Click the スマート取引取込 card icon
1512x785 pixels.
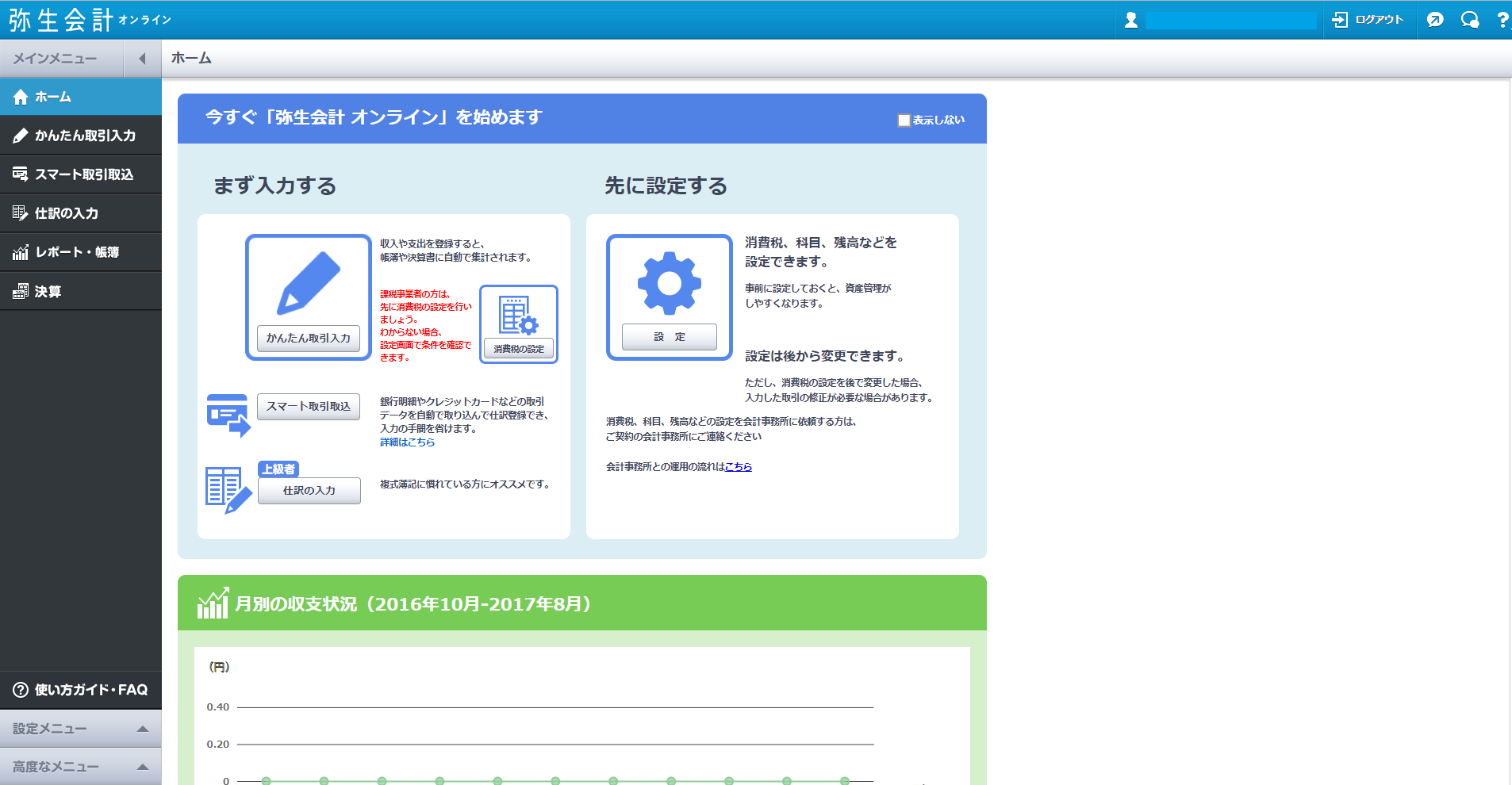pyautogui.click(x=228, y=415)
